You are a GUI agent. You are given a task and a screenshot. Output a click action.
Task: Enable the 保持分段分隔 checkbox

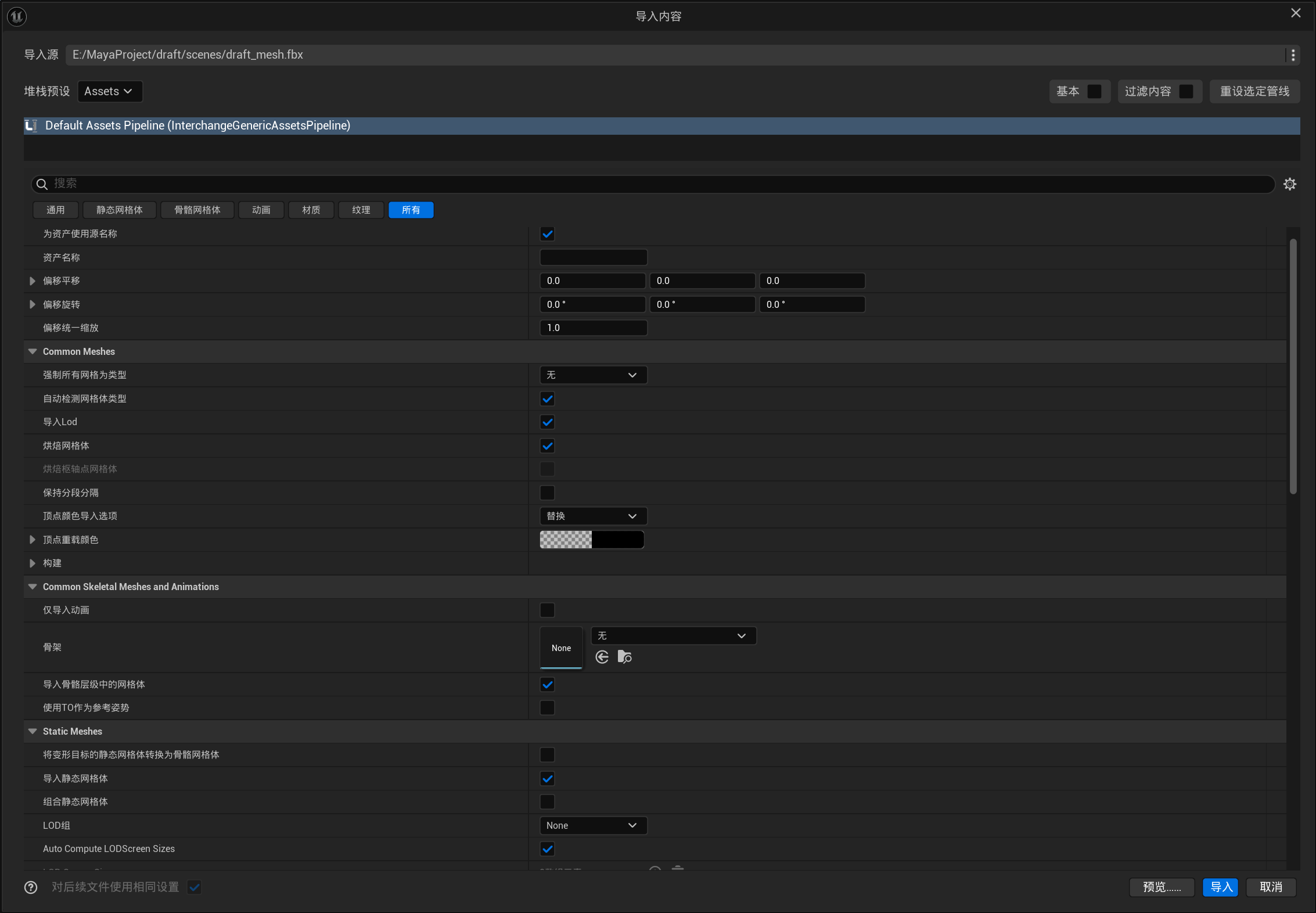547,493
